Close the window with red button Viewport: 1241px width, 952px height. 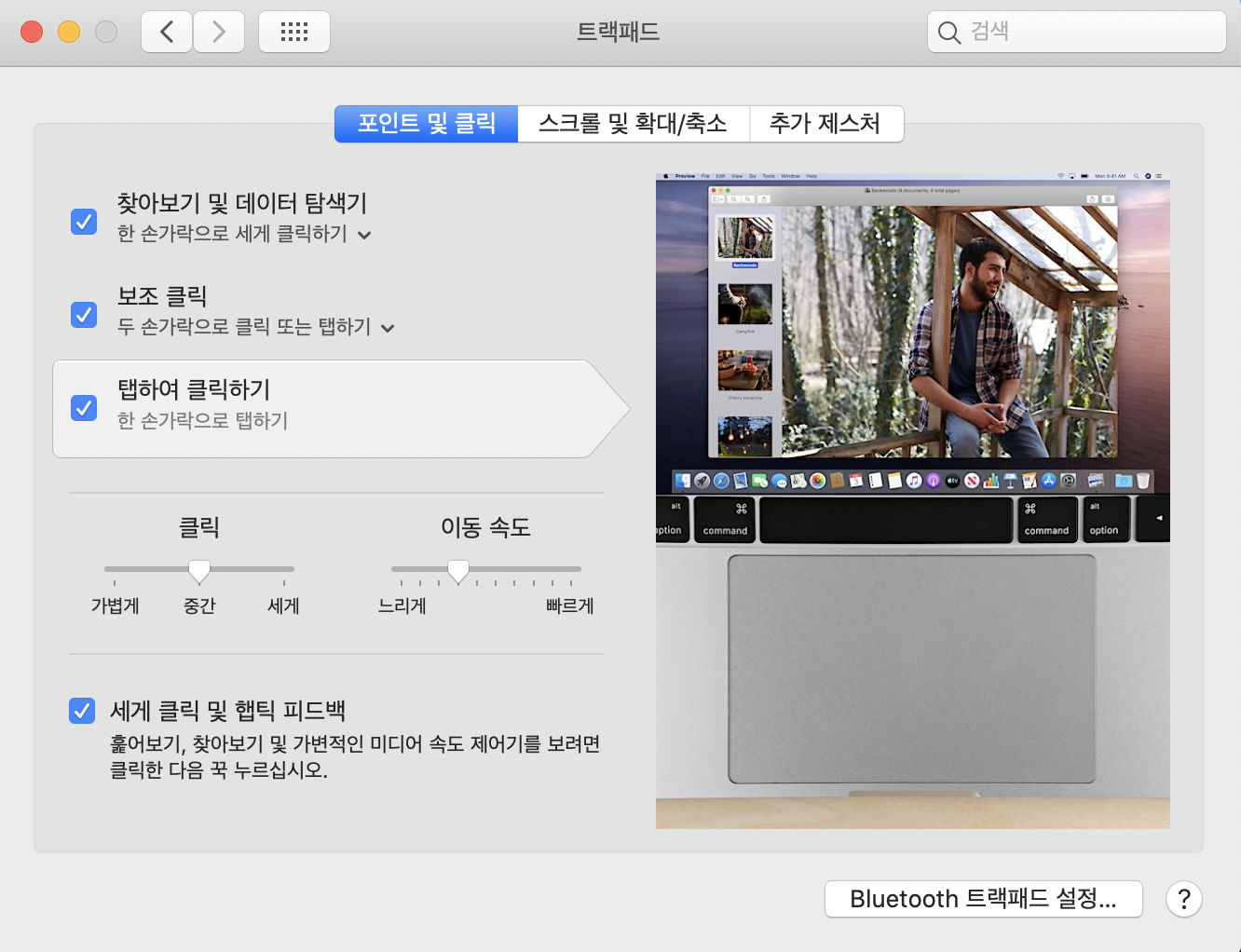tap(32, 32)
